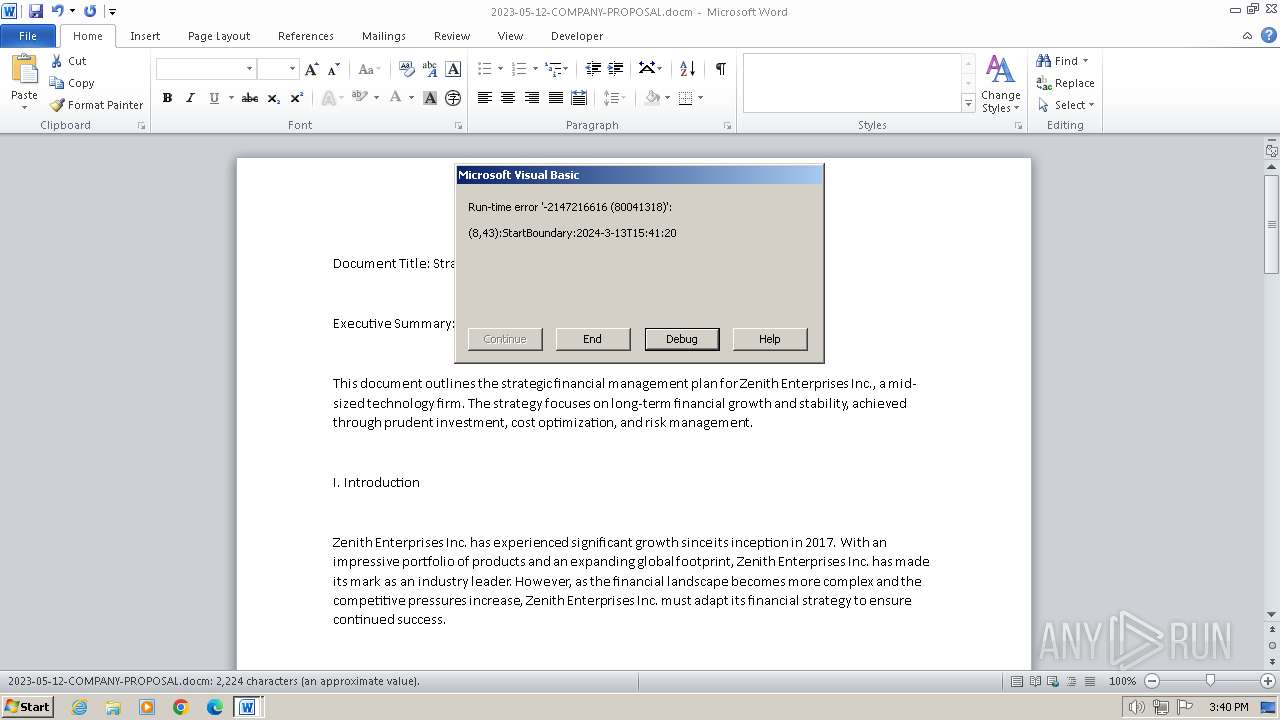The image size is (1280, 720).
Task: Toggle Character Shading button
Action: (430, 98)
